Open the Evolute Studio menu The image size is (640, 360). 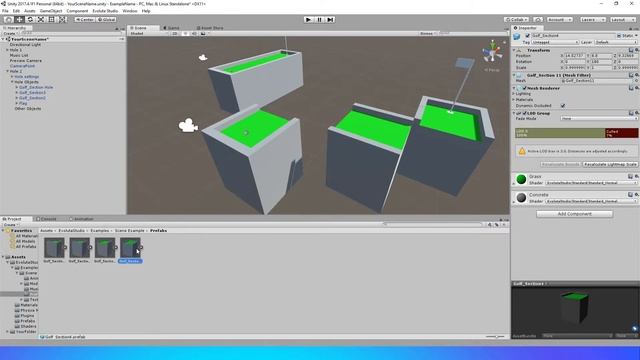pyautogui.click(x=105, y=11)
